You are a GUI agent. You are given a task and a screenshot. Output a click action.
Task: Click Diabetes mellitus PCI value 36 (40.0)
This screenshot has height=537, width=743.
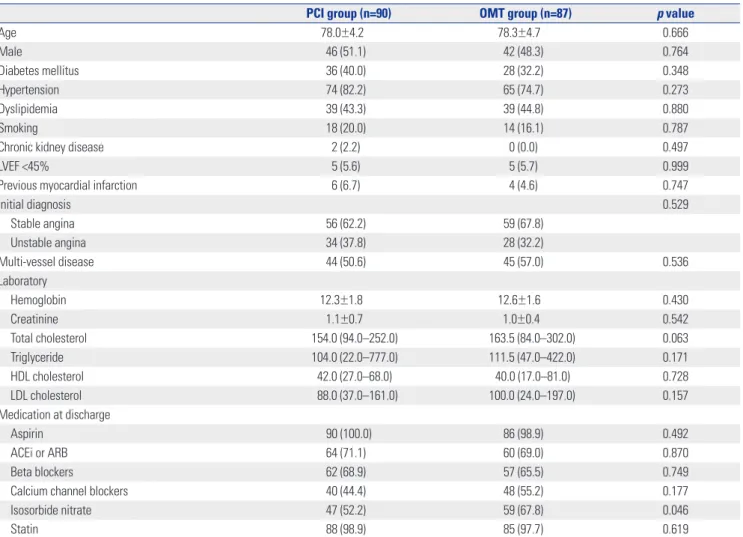pos(345,71)
